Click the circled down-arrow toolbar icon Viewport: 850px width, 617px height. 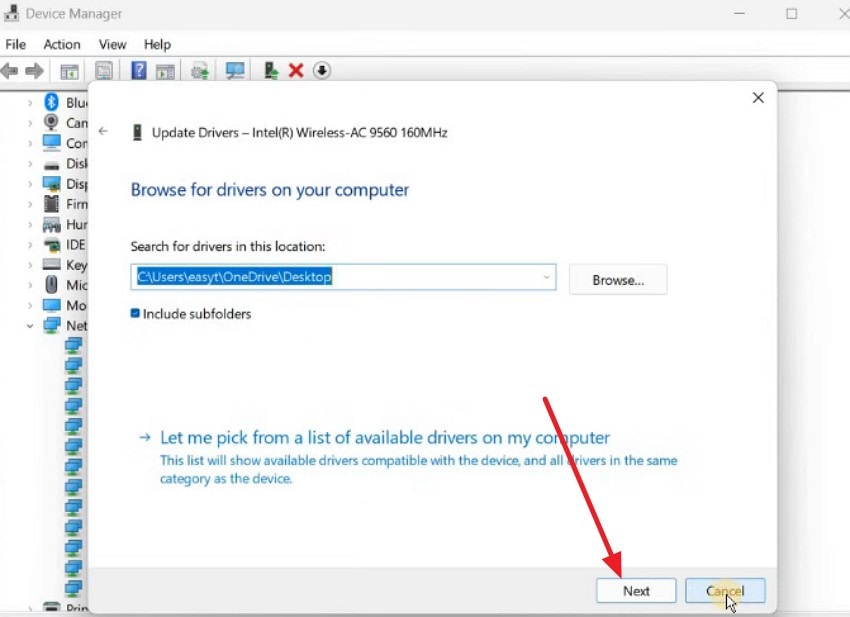(x=321, y=70)
